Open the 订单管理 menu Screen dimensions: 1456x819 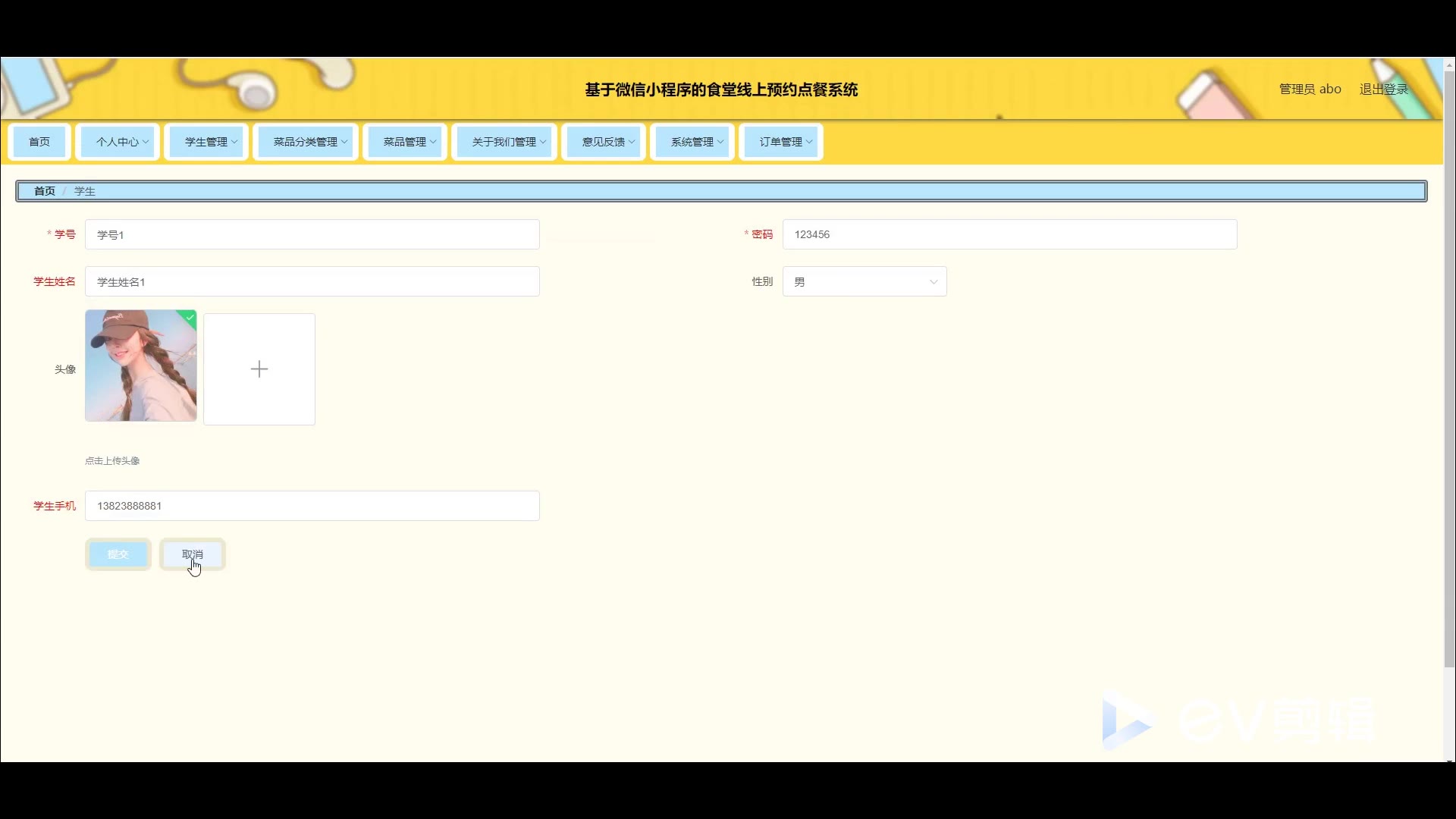click(781, 142)
